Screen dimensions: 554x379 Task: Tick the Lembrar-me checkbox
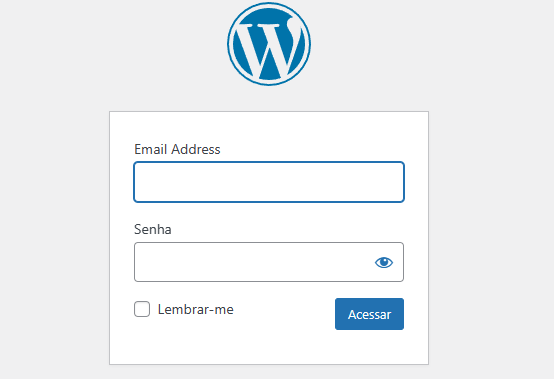coord(142,309)
